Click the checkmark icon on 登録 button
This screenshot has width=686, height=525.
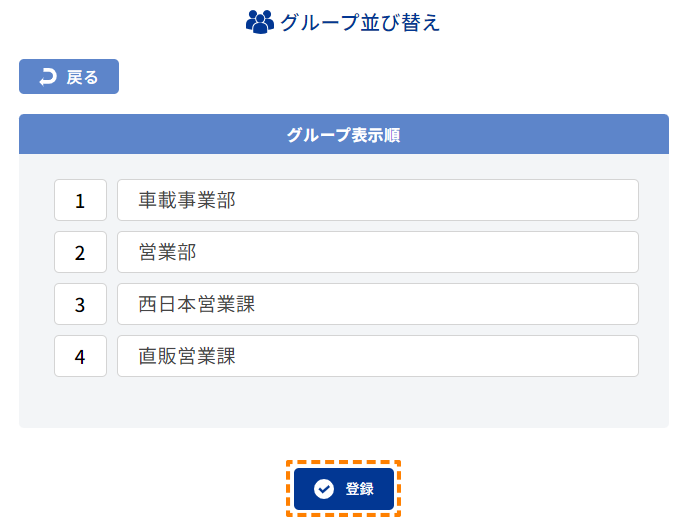324,489
